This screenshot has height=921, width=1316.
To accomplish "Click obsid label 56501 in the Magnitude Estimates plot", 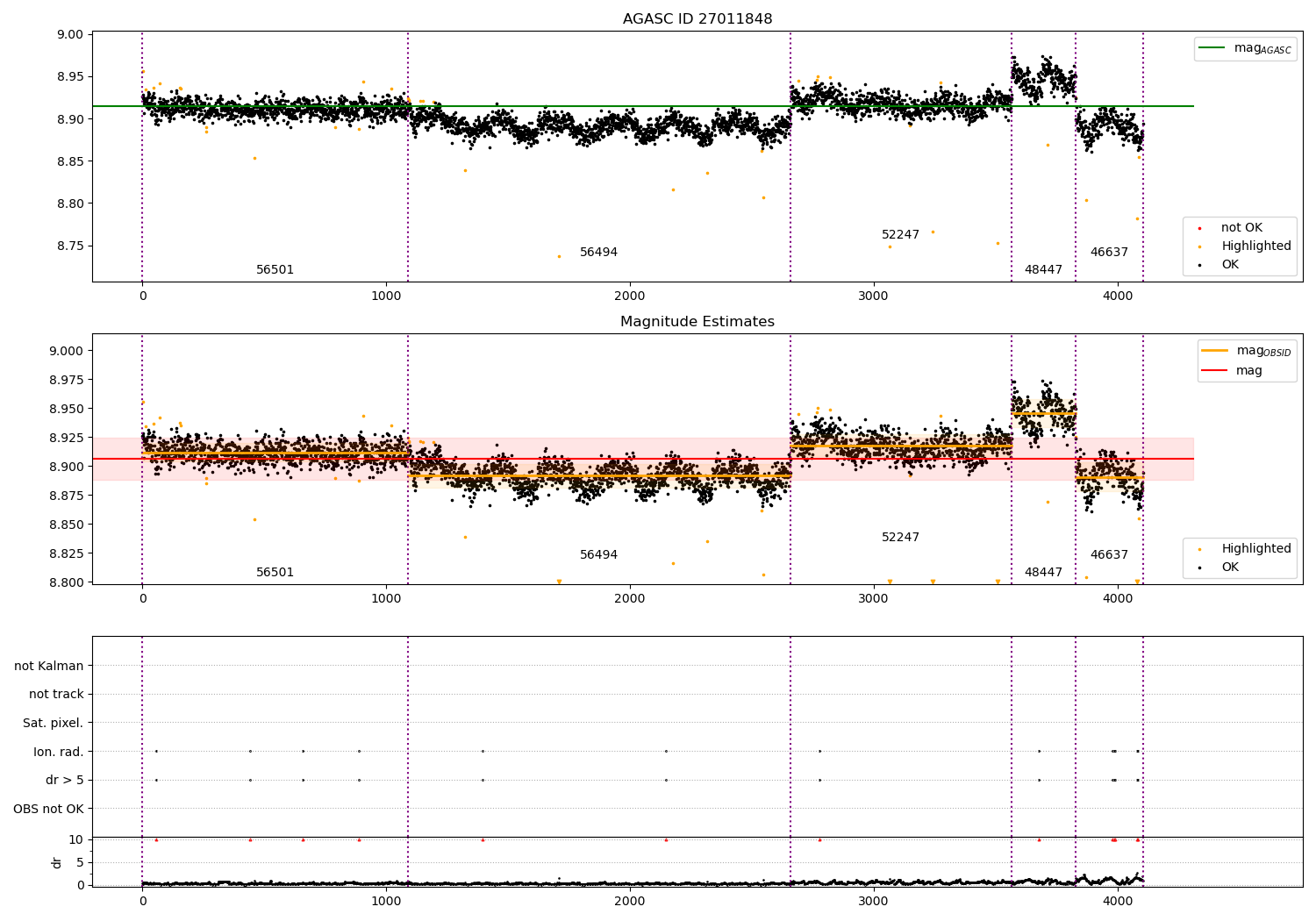I will (x=275, y=573).
